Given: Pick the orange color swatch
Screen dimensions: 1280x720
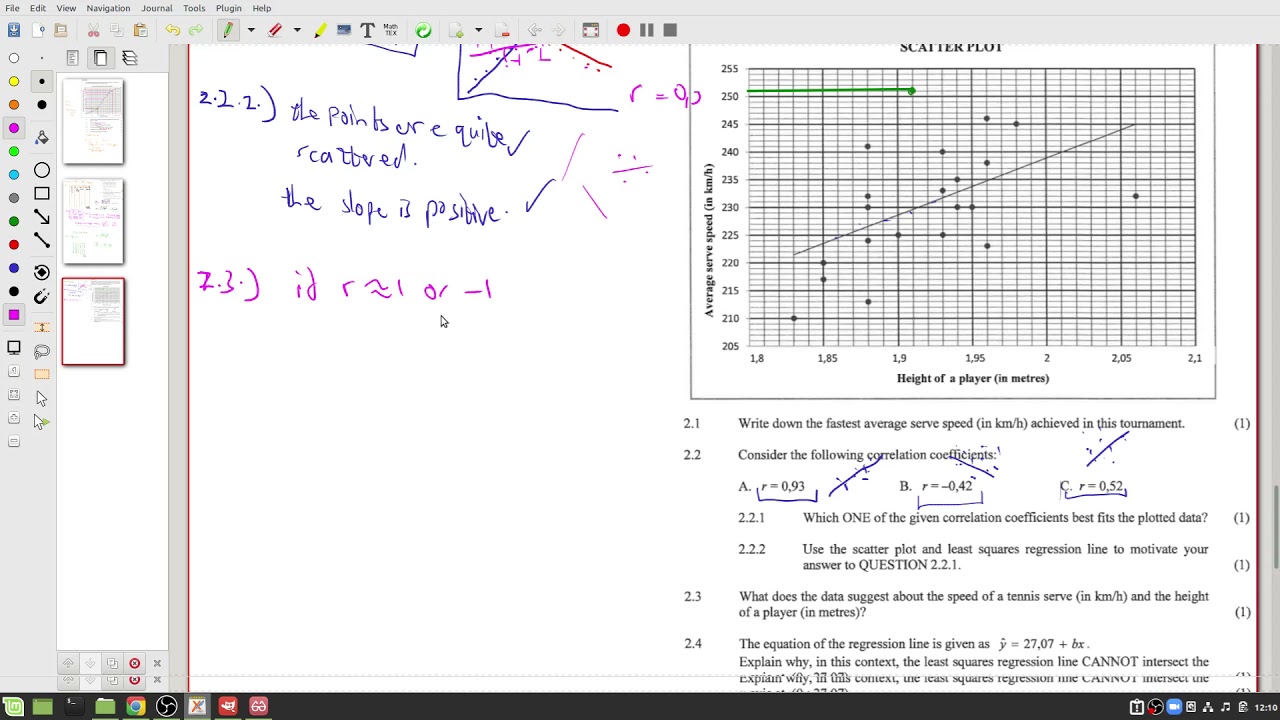Looking at the screenshot, I should point(14,105).
